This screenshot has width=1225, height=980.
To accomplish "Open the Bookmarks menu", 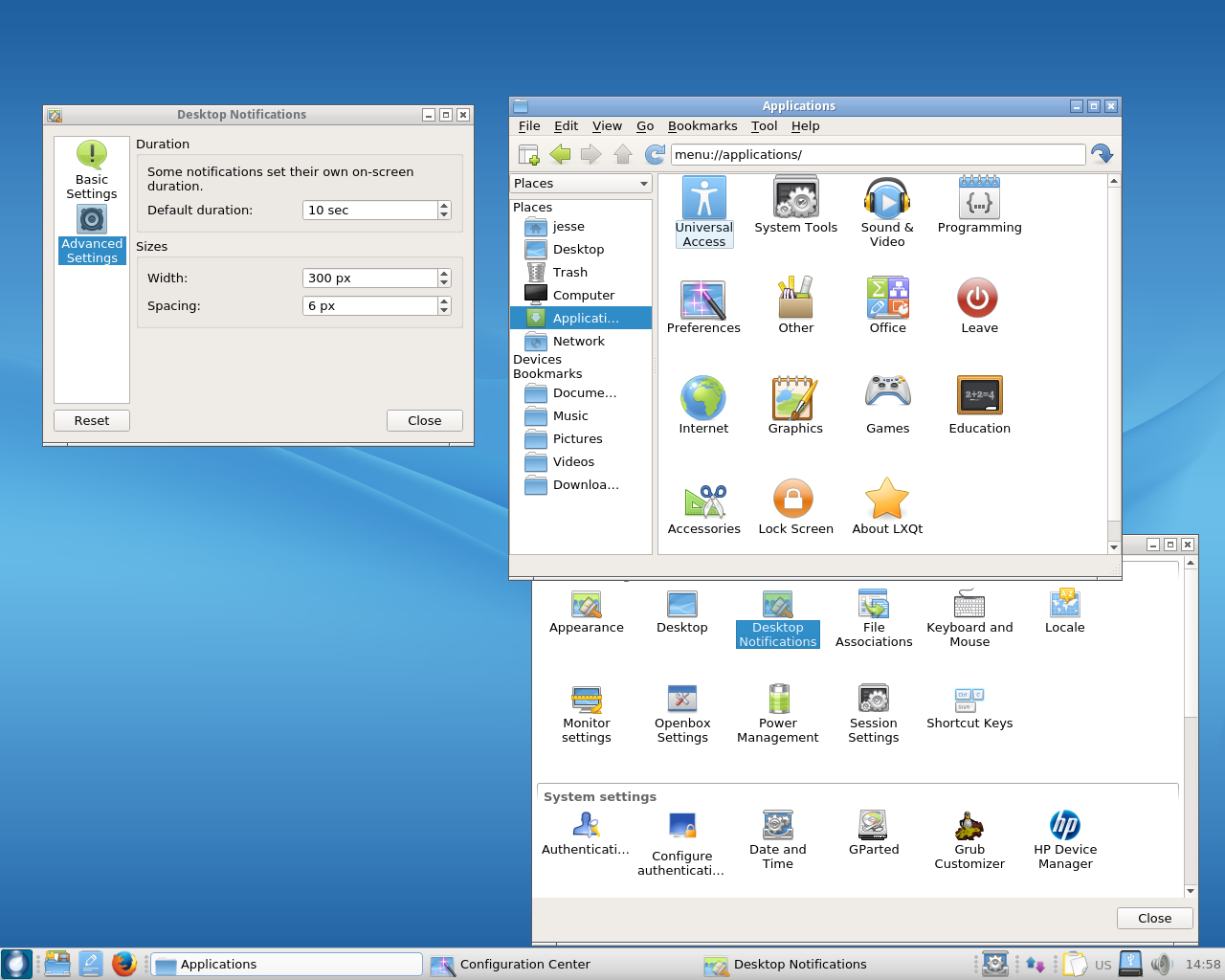I will point(702,126).
